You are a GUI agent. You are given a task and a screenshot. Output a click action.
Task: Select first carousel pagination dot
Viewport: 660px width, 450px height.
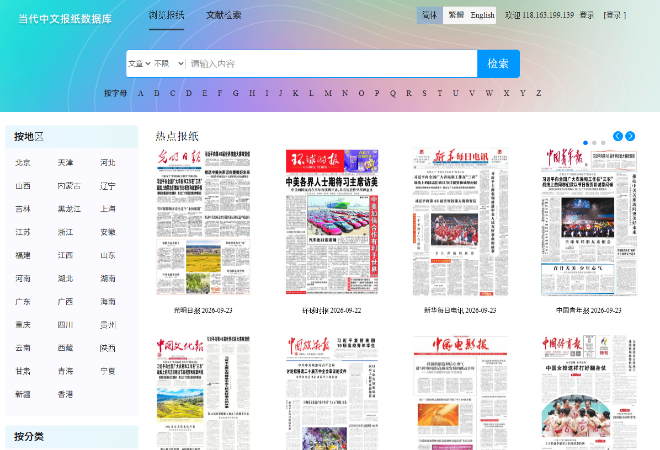click(x=585, y=143)
